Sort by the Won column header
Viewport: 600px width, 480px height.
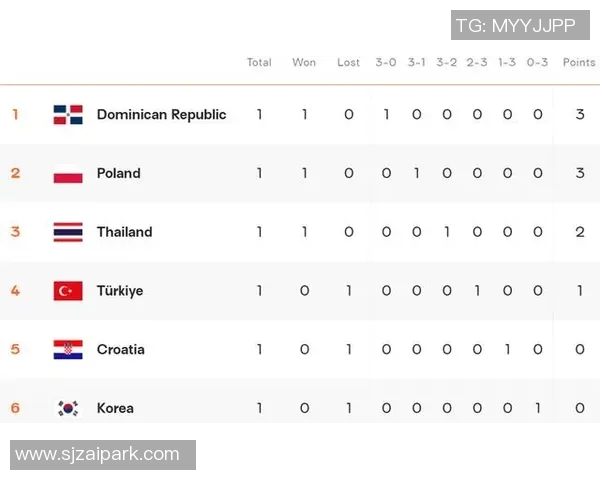pyautogui.click(x=304, y=62)
